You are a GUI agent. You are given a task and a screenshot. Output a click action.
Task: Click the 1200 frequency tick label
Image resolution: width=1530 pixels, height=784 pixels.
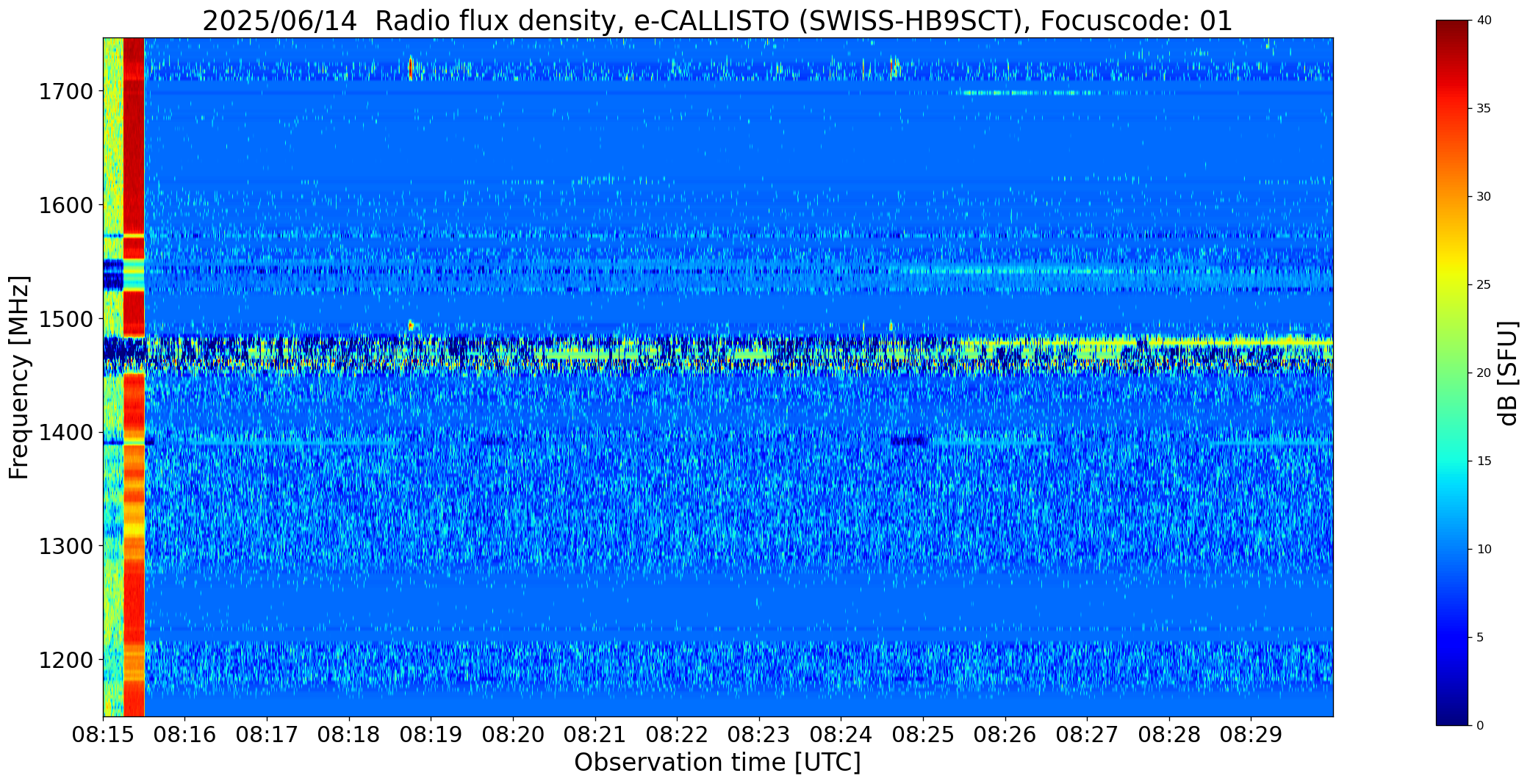[65, 660]
